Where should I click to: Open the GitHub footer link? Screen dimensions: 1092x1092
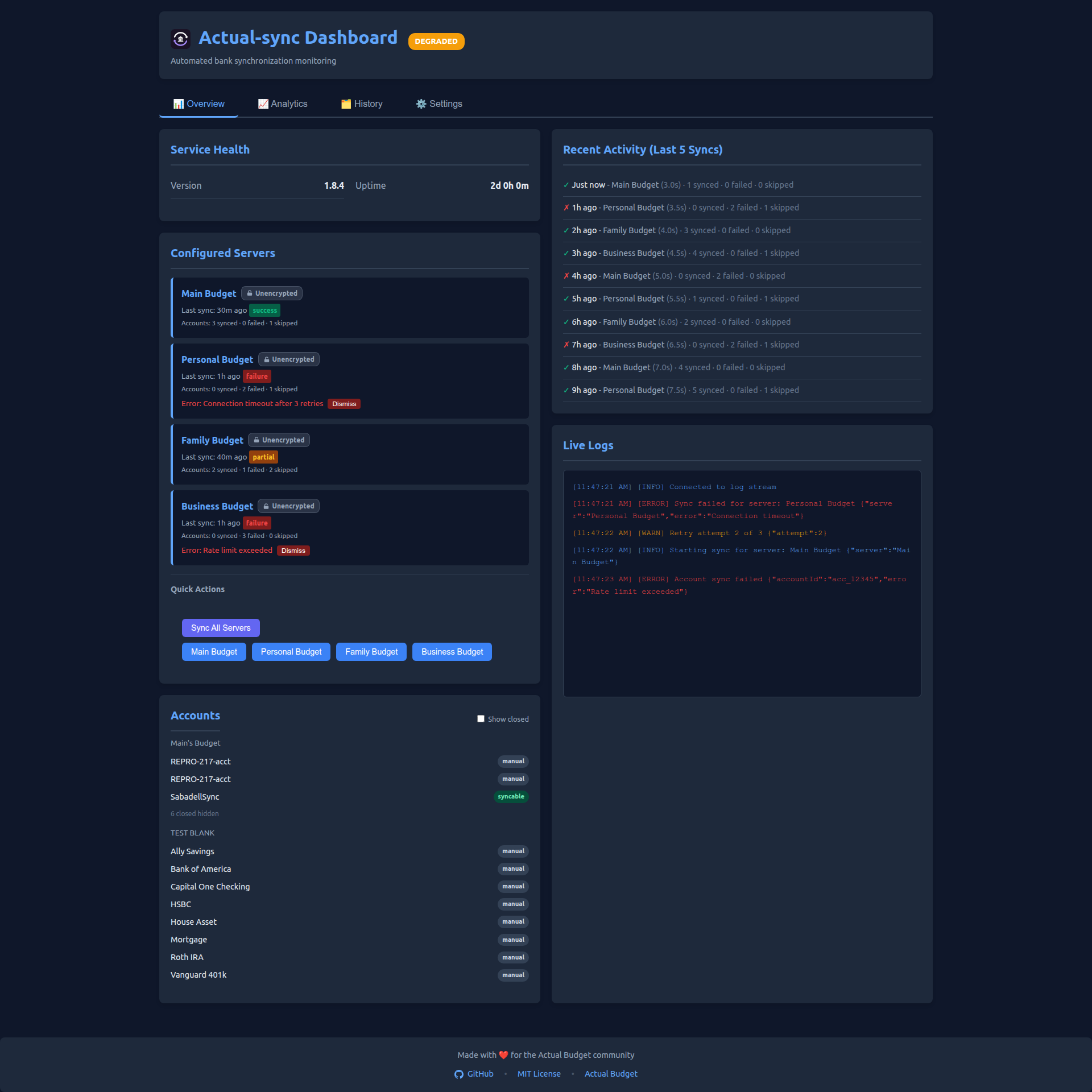pyautogui.click(x=474, y=1074)
